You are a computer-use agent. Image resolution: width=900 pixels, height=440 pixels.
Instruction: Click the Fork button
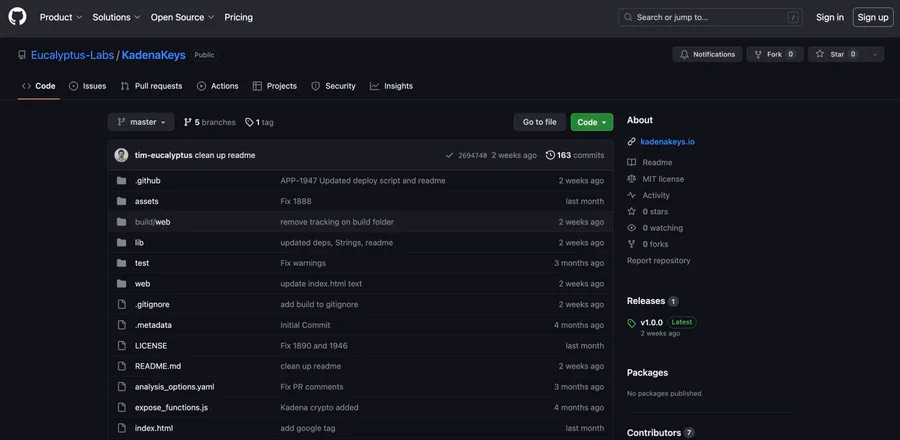point(775,54)
